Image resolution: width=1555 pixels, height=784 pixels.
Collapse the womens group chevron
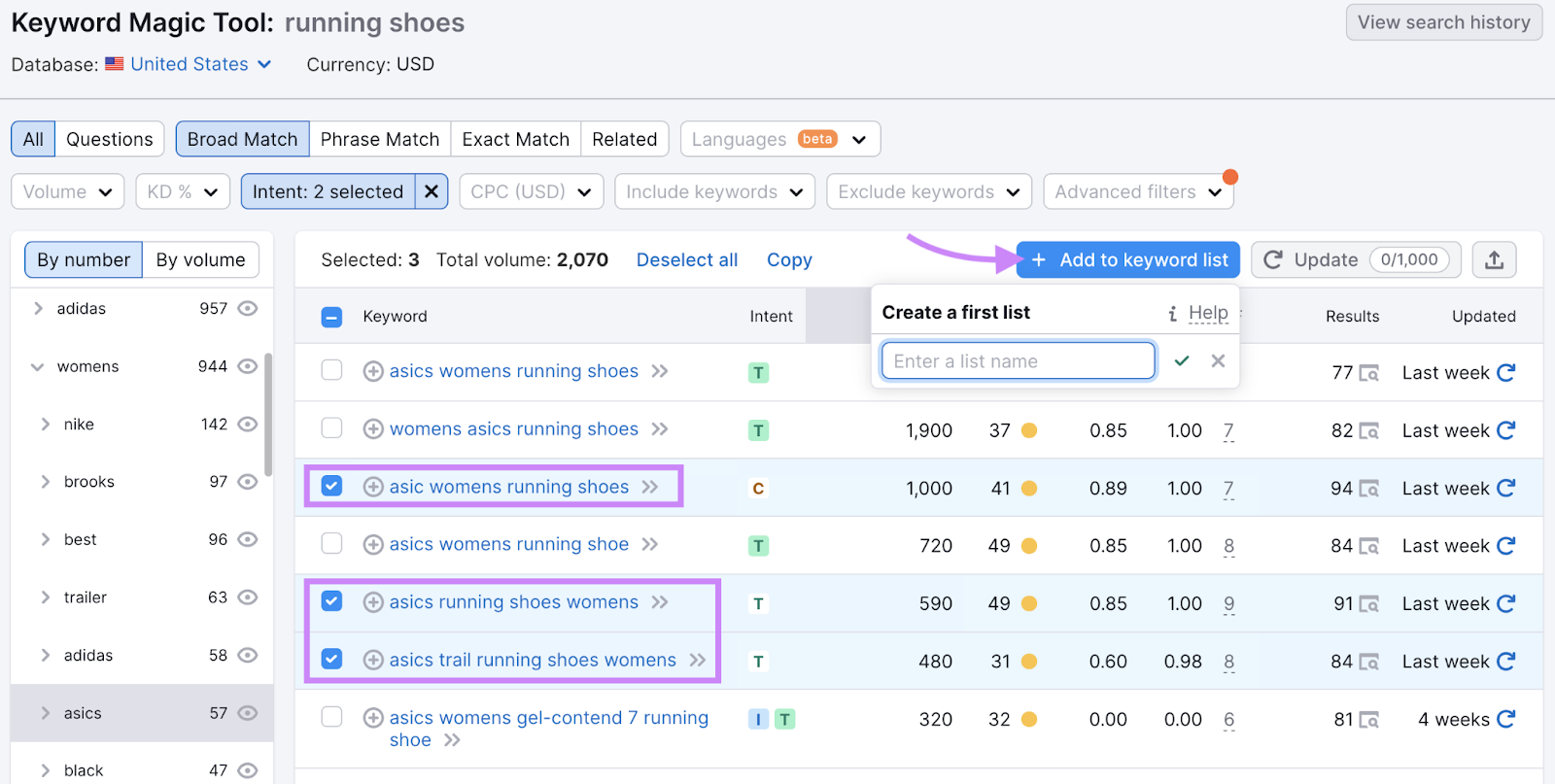[x=38, y=366]
